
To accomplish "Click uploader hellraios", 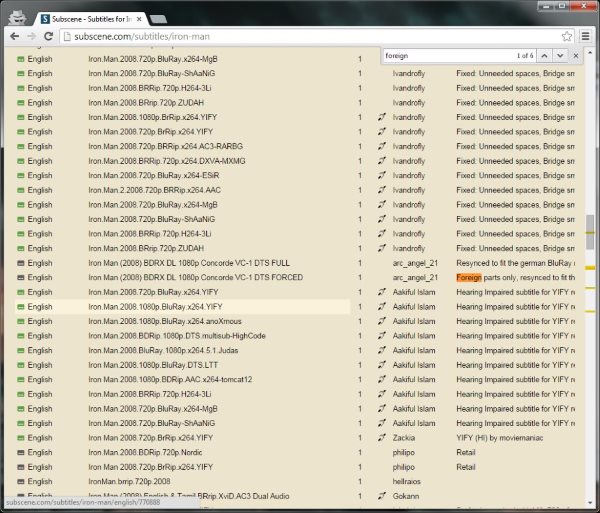I will [406, 481].
